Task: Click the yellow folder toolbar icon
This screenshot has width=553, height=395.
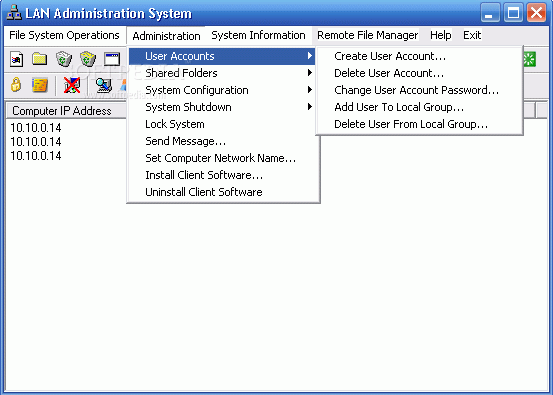Action: click(x=40, y=59)
